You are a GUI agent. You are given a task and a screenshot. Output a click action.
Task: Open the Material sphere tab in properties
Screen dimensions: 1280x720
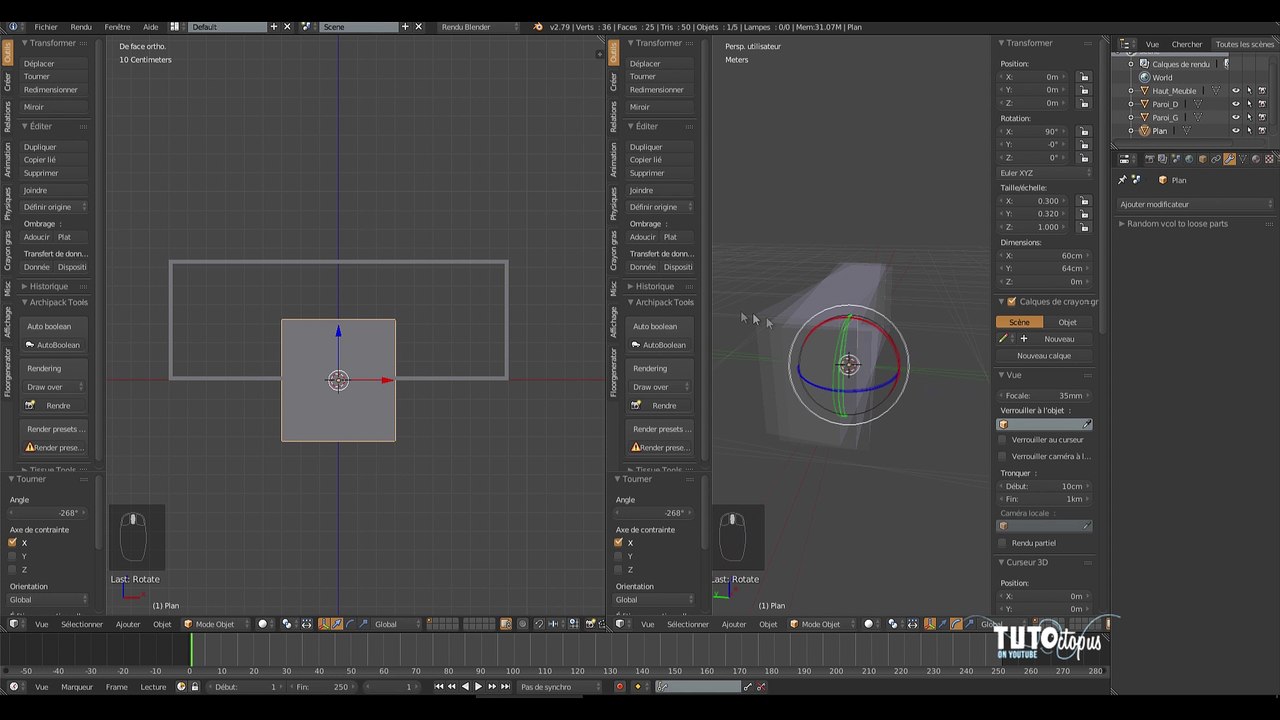(x=1255, y=159)
